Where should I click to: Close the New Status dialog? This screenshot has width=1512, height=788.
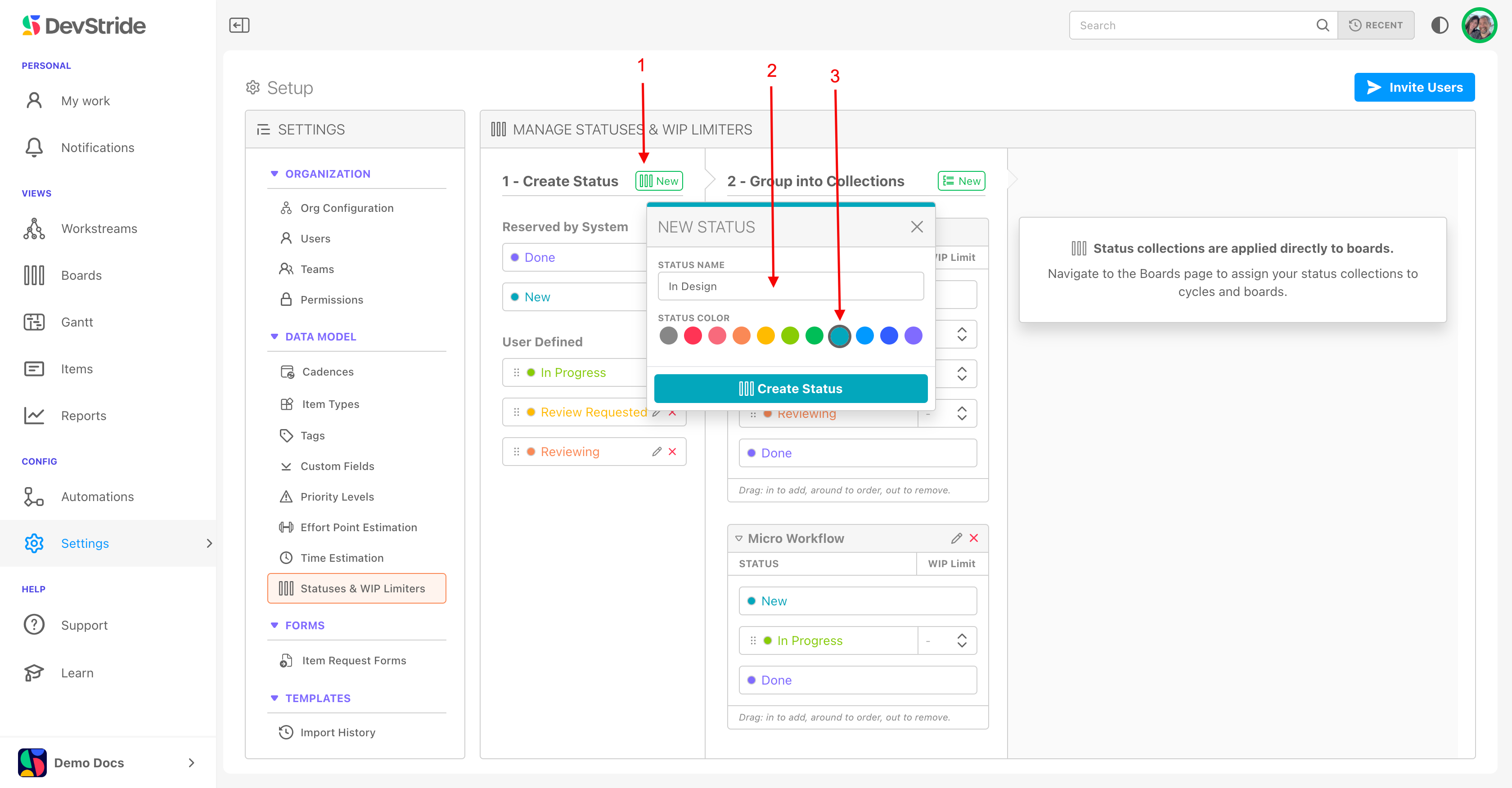(x=917, y=227)
